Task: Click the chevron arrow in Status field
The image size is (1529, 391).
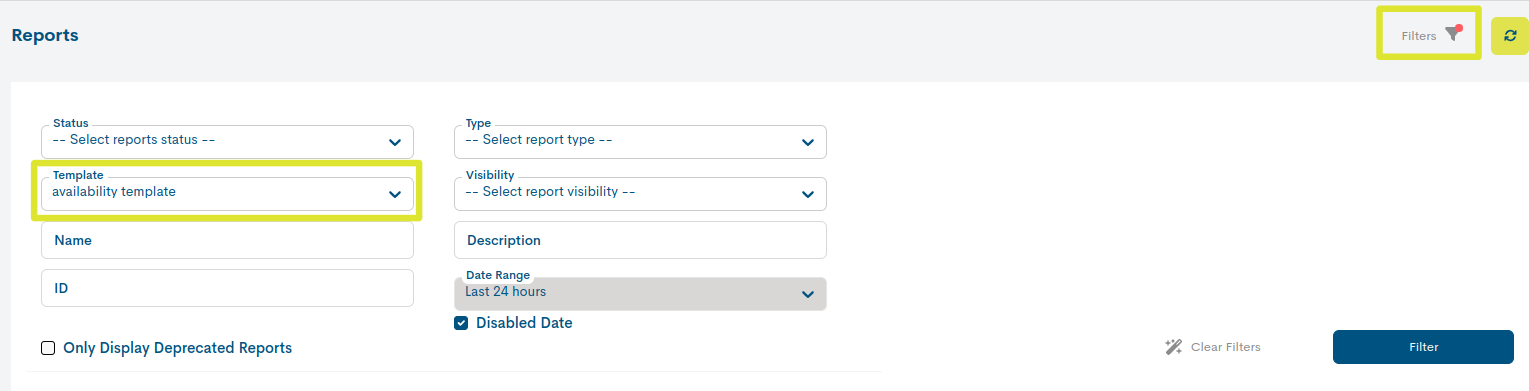Action: [x=395, y=142]
